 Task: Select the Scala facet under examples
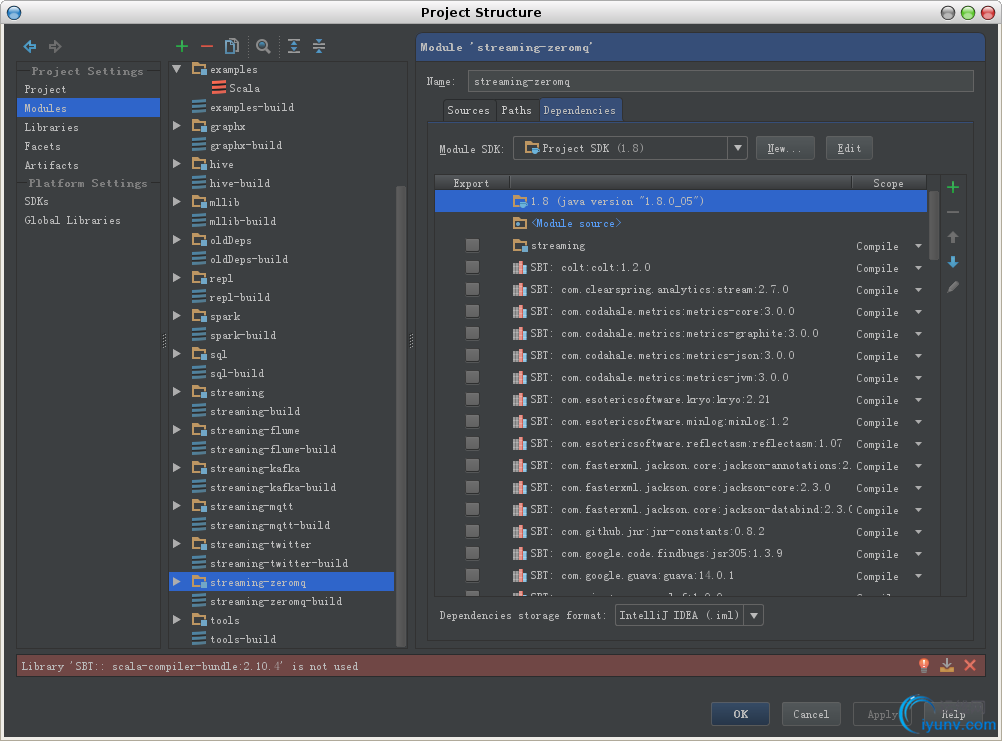coord(236,88)
